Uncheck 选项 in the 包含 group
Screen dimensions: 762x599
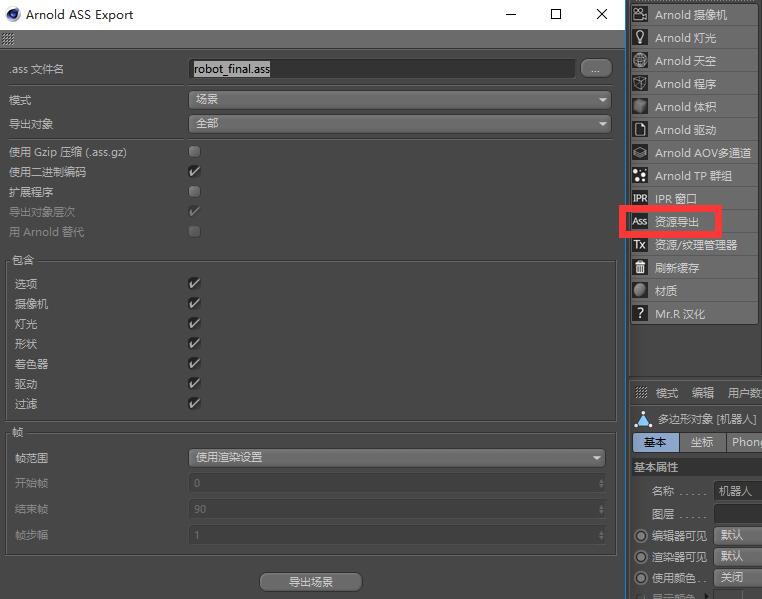coord(194,283)
